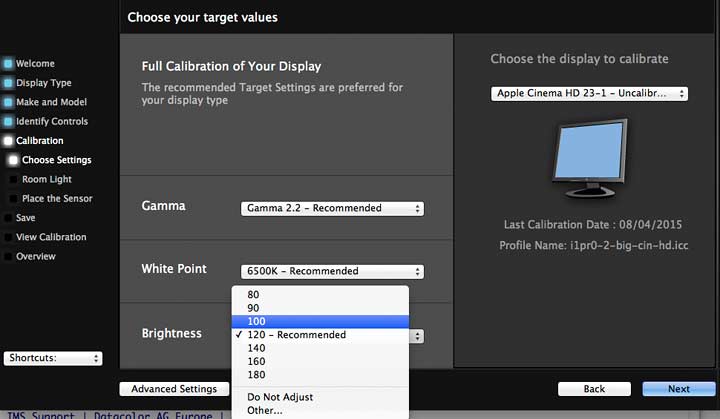The height and width of the screenshot is (419, 720).
Task: Open Identify Controls step
Action: pyautogui.click(x=52, y=121)
